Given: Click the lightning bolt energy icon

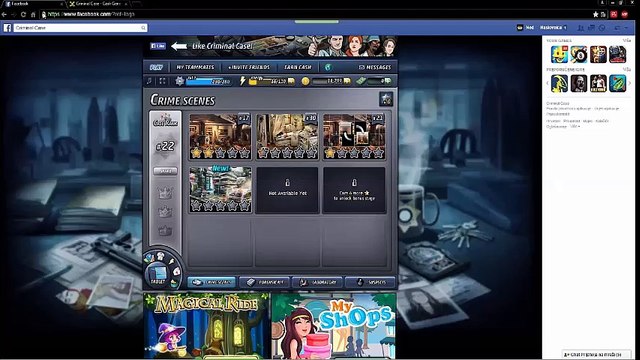Looking at the screenshot, I should (243, 80).
